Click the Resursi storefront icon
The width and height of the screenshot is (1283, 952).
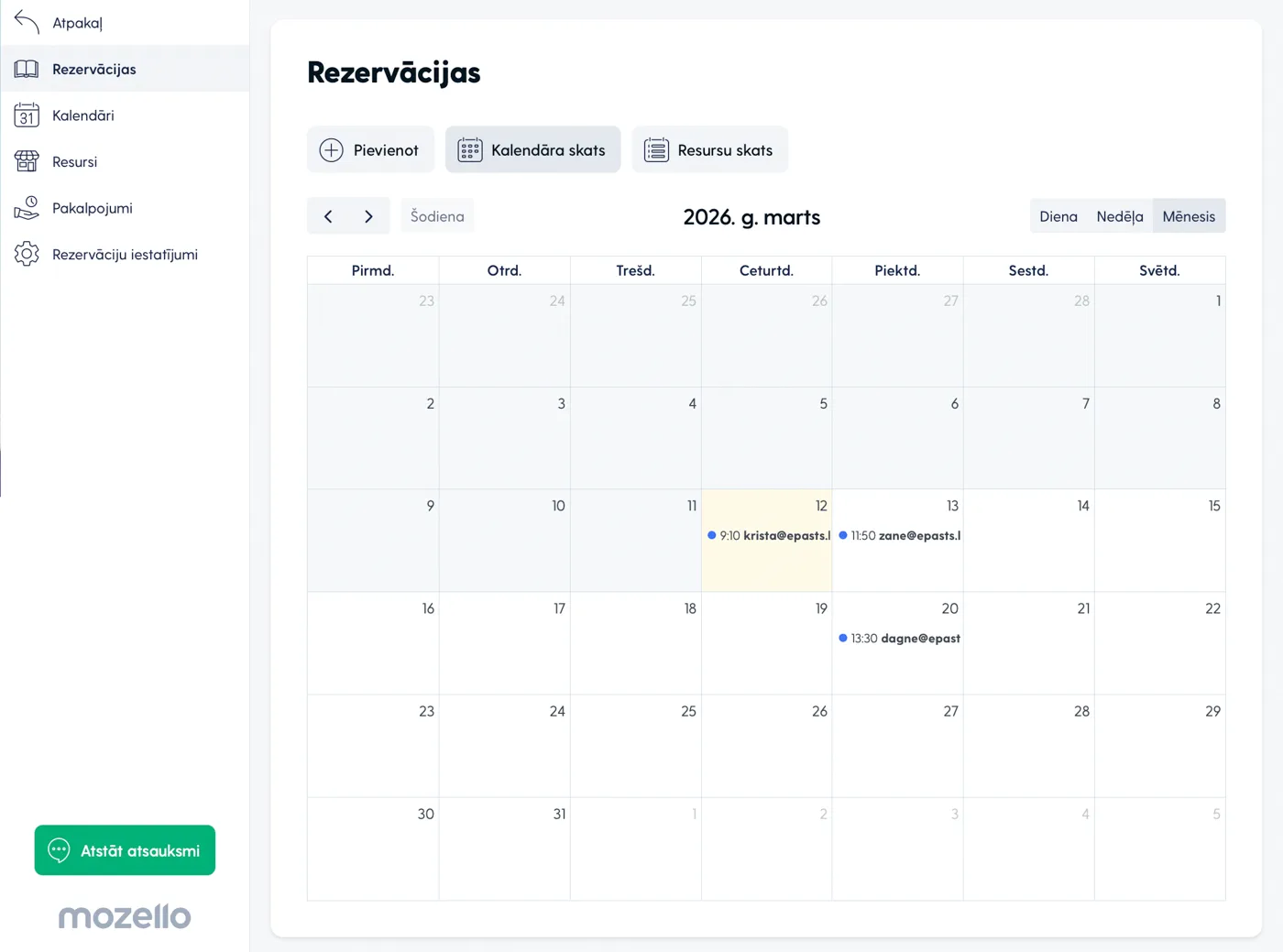(27, 161)
